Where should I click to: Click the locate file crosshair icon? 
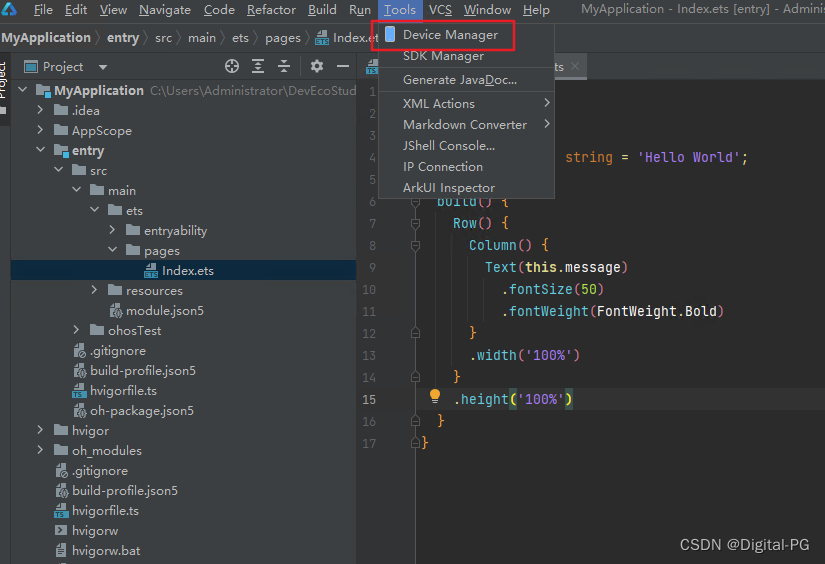pos(232,66)
